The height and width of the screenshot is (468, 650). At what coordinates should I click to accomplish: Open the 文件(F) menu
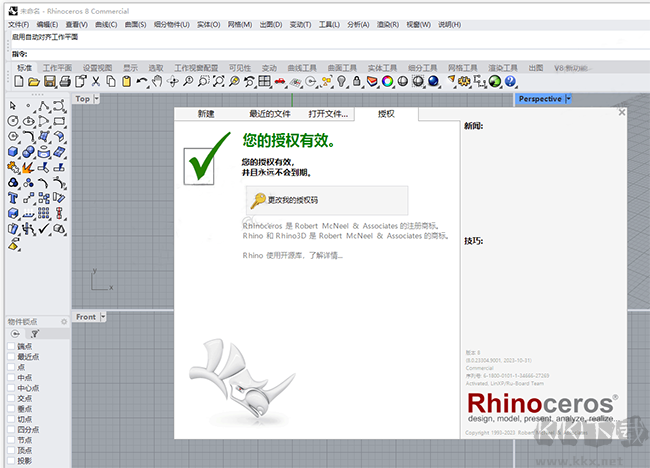coord(19,24)
